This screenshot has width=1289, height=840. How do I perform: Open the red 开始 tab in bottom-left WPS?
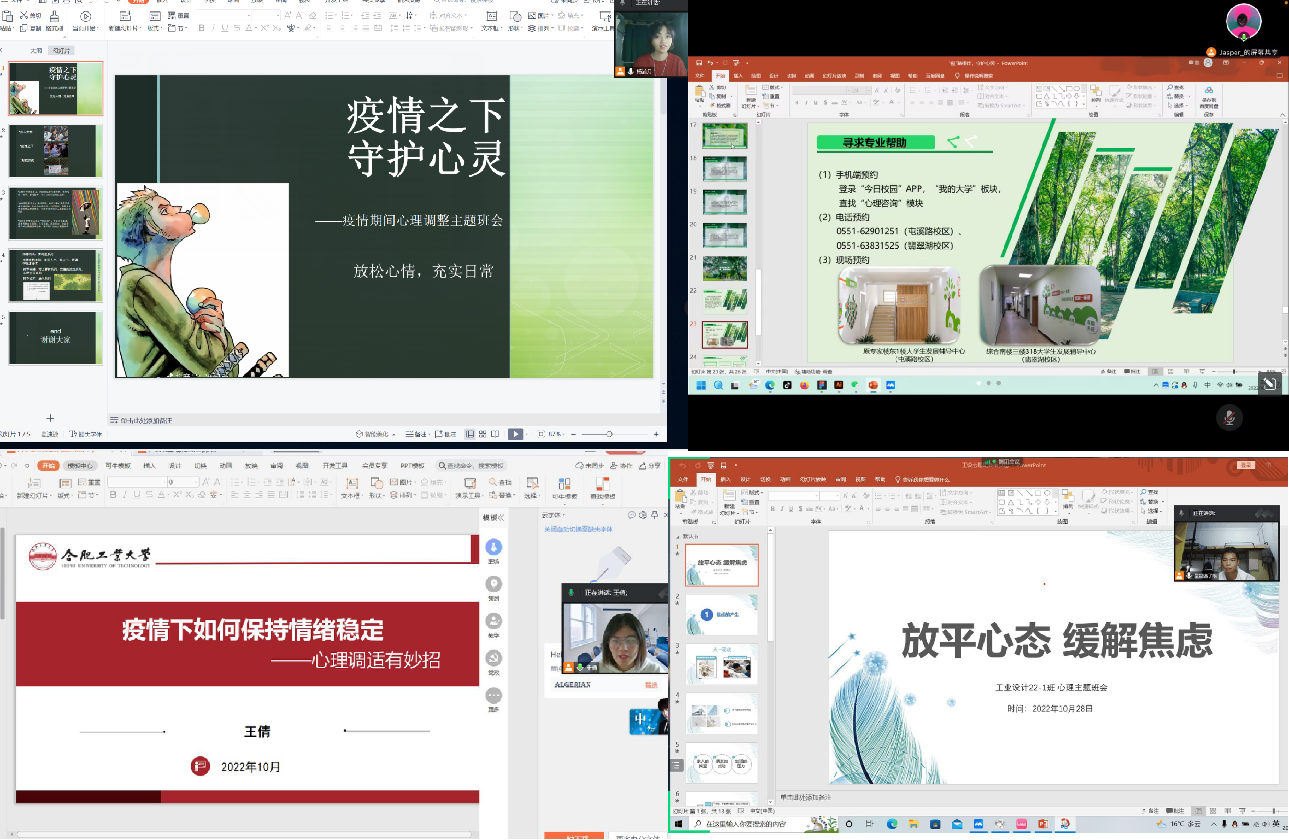pos(47,465)
